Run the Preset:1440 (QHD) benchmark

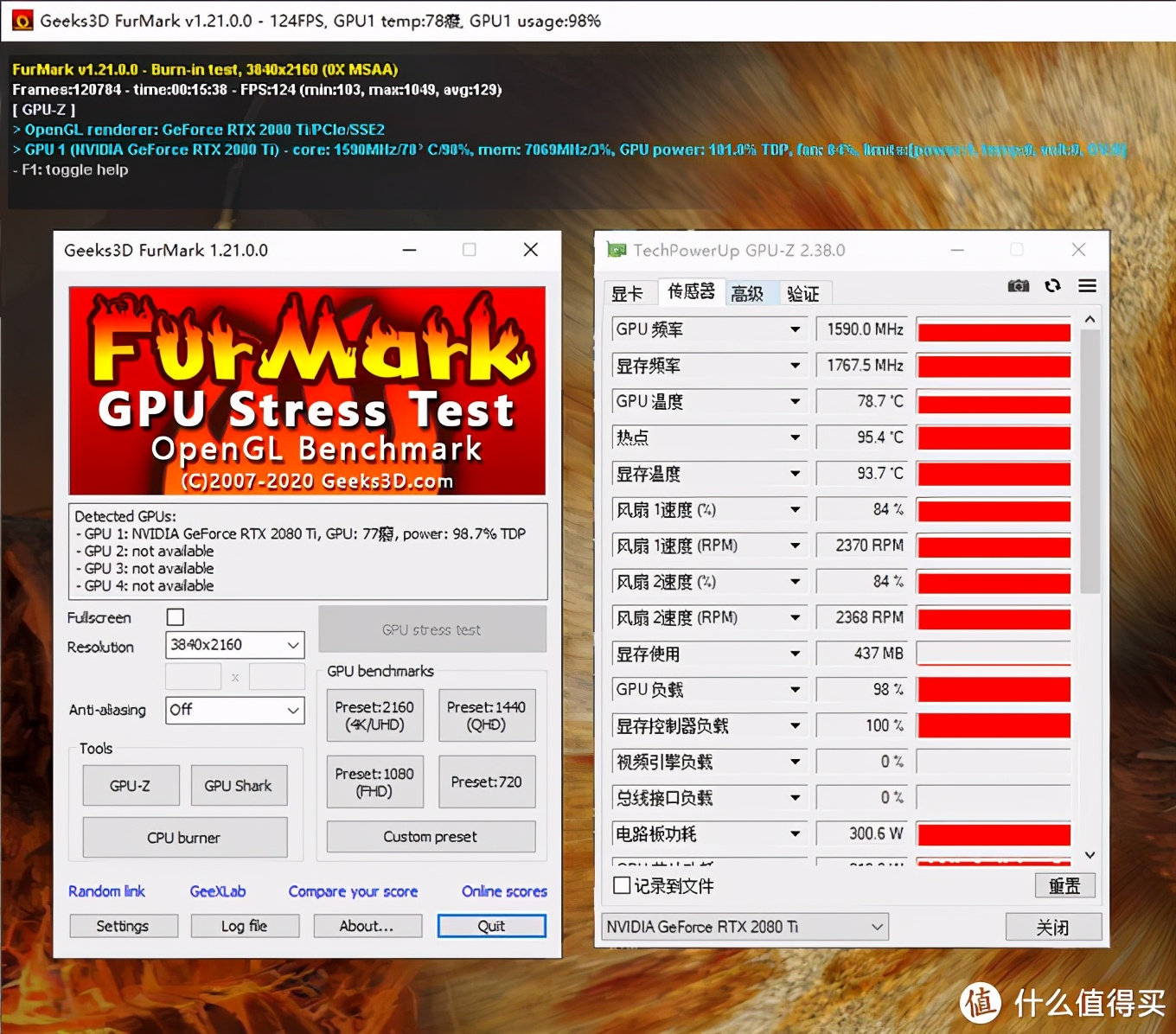click(487, 716)
